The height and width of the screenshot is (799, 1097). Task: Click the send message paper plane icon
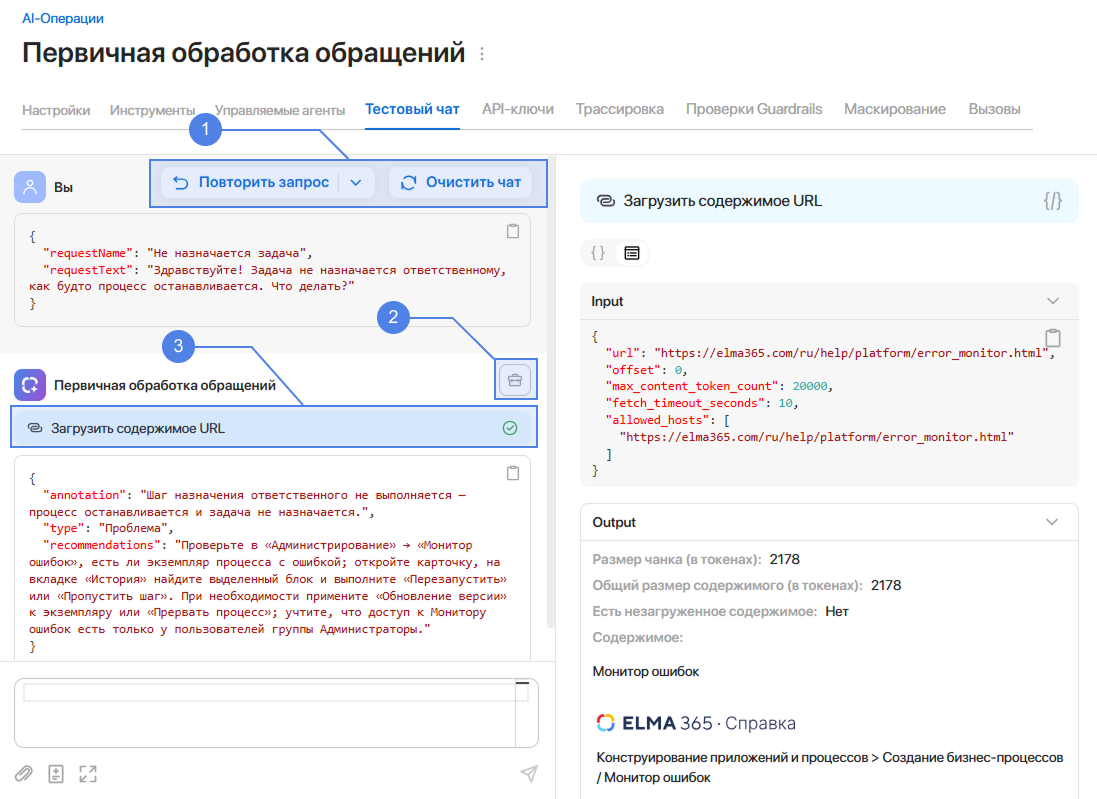tap(529, 772)
